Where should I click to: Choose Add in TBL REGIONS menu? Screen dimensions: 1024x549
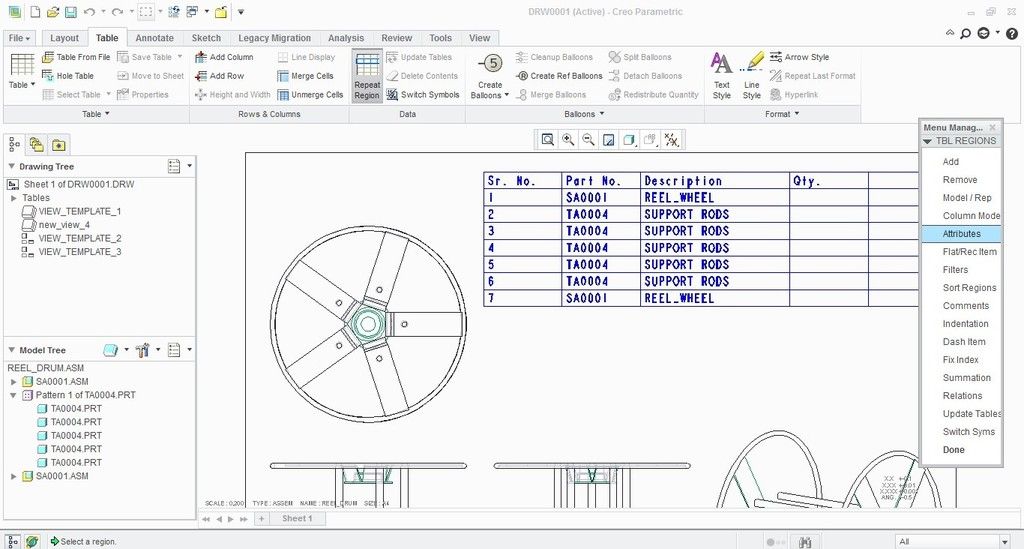[x=951, y=162]
